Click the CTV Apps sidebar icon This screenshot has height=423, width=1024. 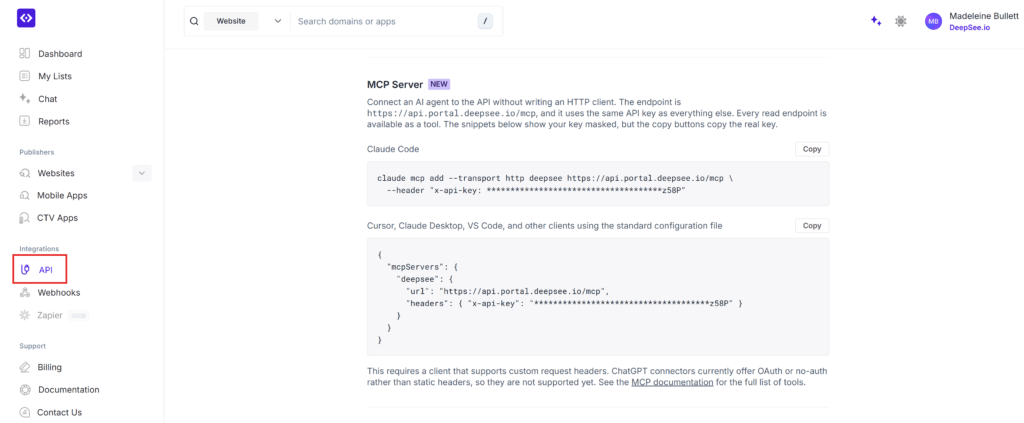click(x=25, y=217)
